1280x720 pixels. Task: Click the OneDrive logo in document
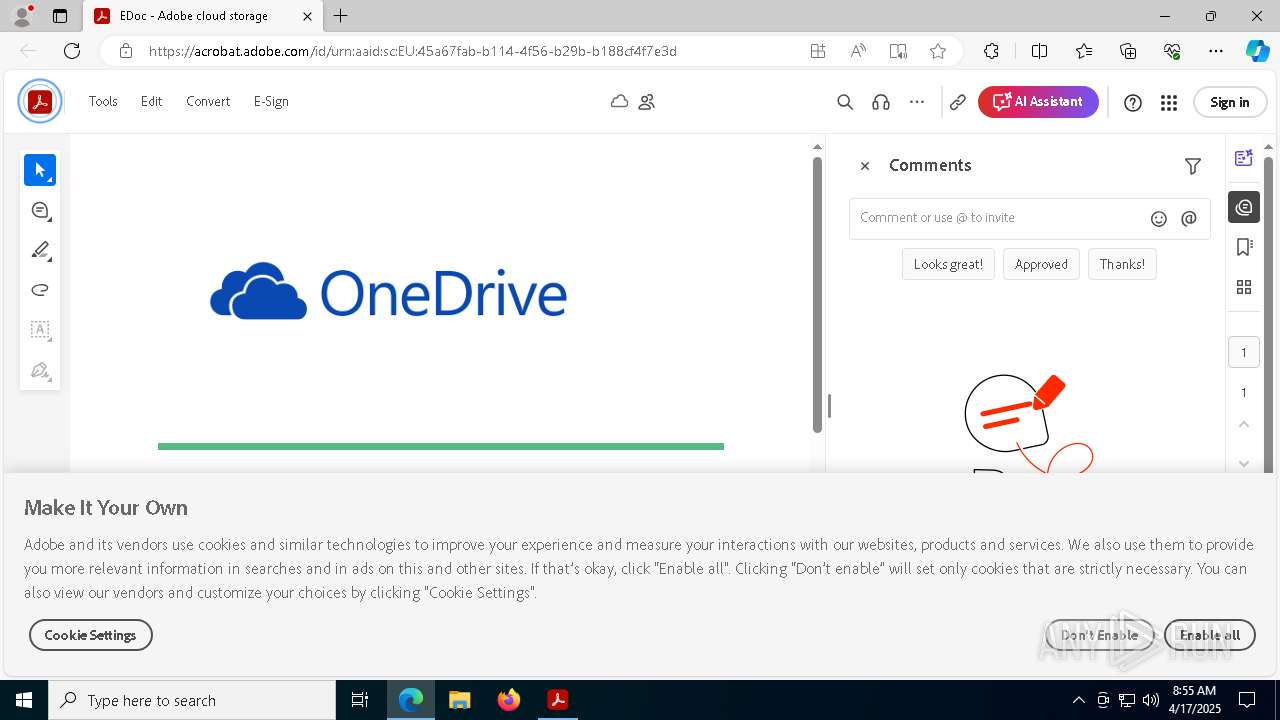point(388,292)
